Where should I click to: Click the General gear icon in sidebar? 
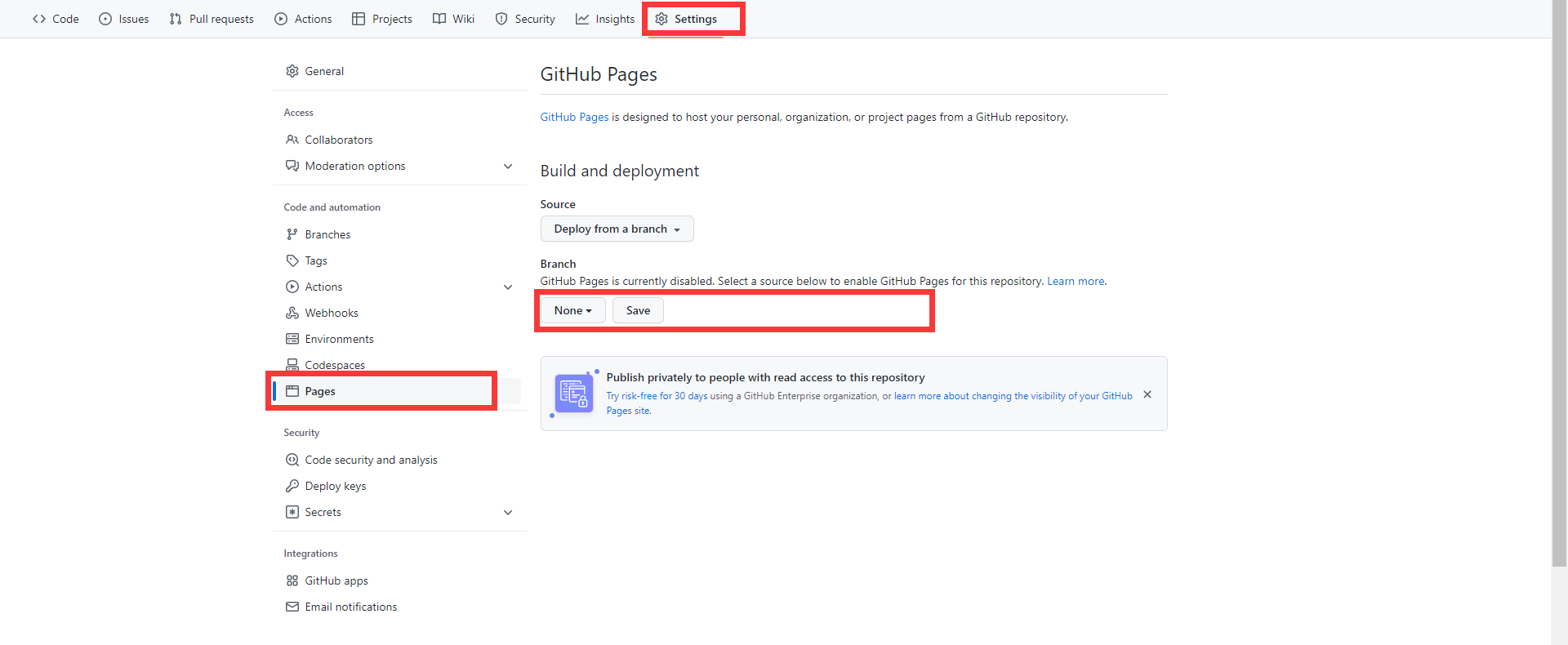point(292,71)
